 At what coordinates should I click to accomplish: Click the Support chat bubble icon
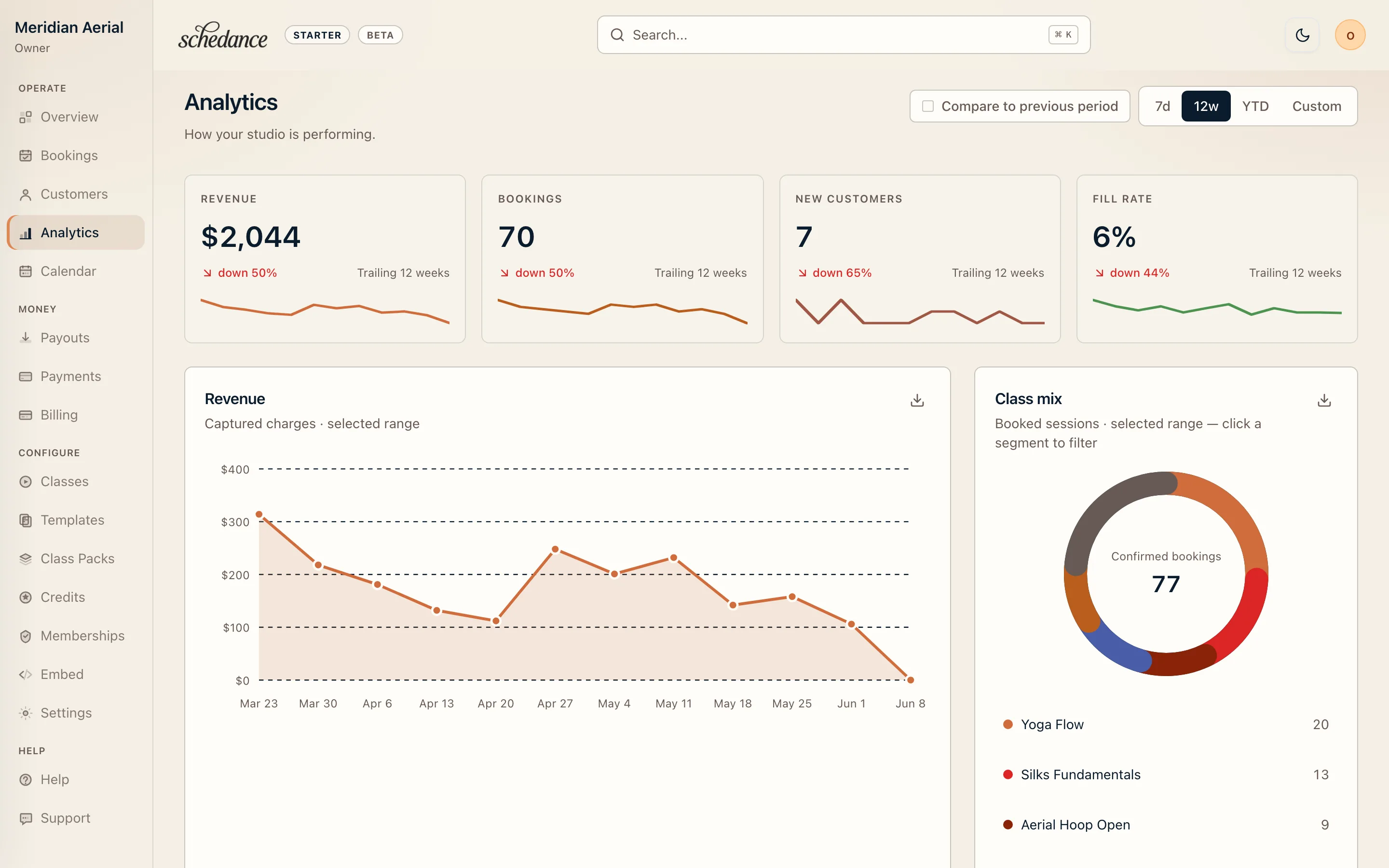[25, 818]
